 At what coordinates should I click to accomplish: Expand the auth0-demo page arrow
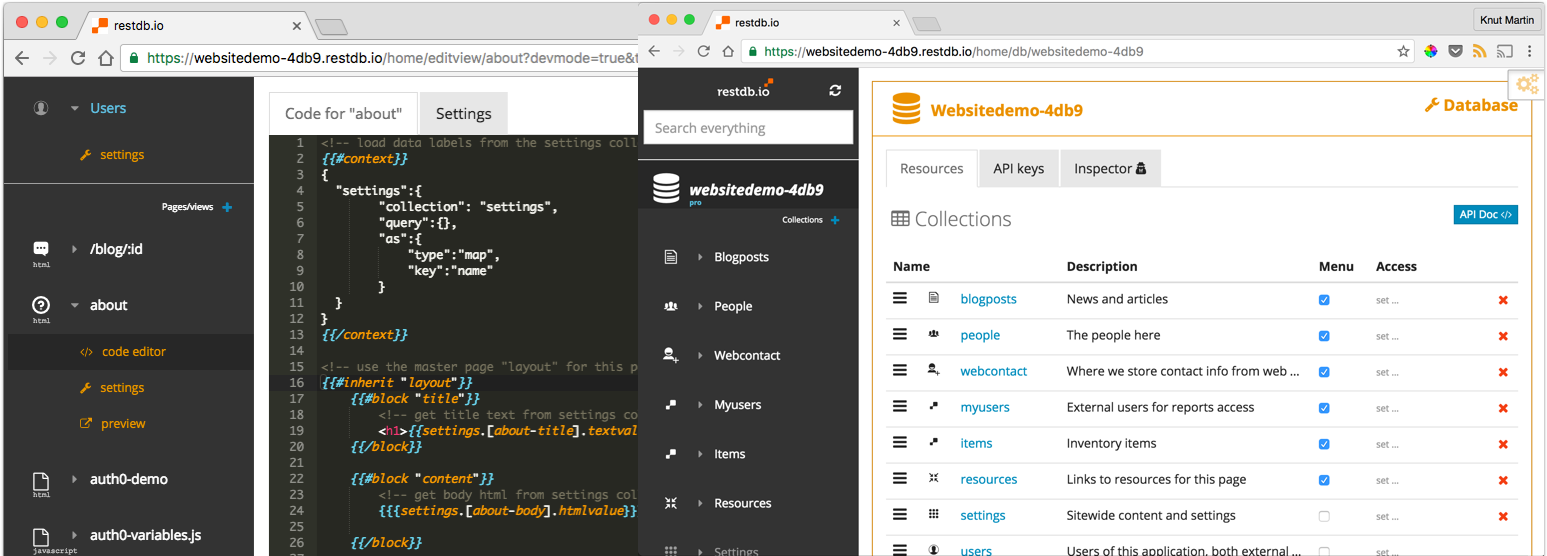(74, 479)
